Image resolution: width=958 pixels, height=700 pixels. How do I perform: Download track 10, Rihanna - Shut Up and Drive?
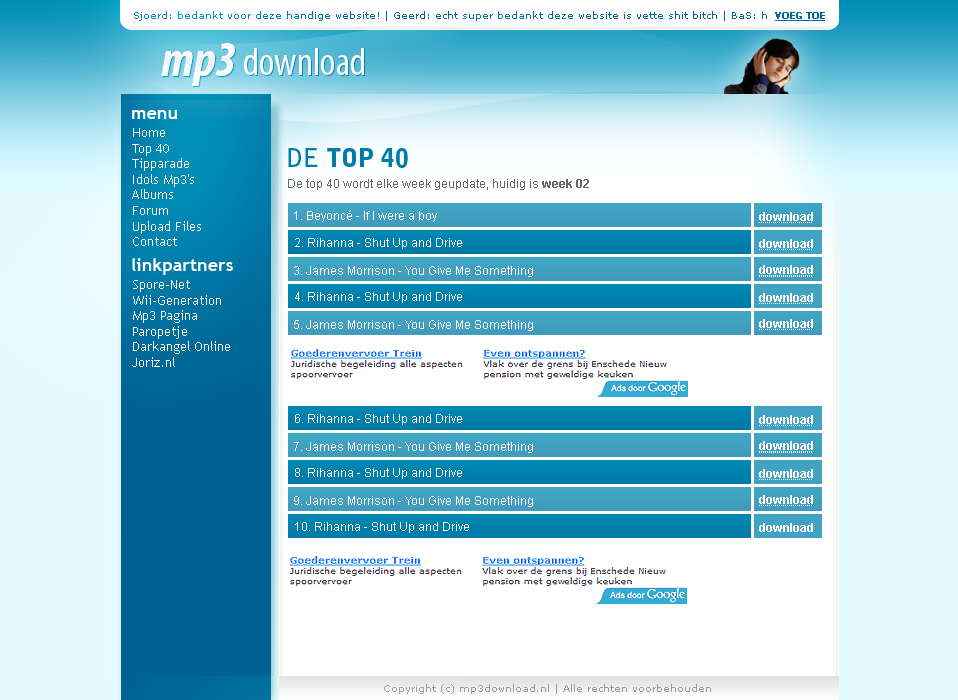(788, 527)
